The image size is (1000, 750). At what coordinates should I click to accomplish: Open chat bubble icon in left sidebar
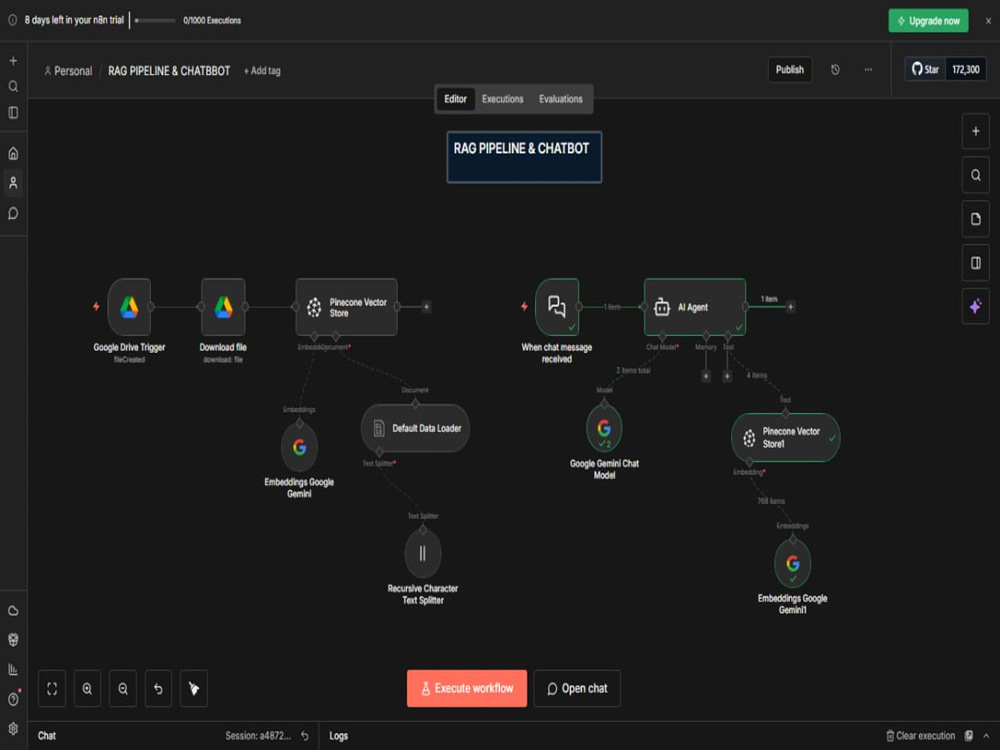click(x=13, y=213)
